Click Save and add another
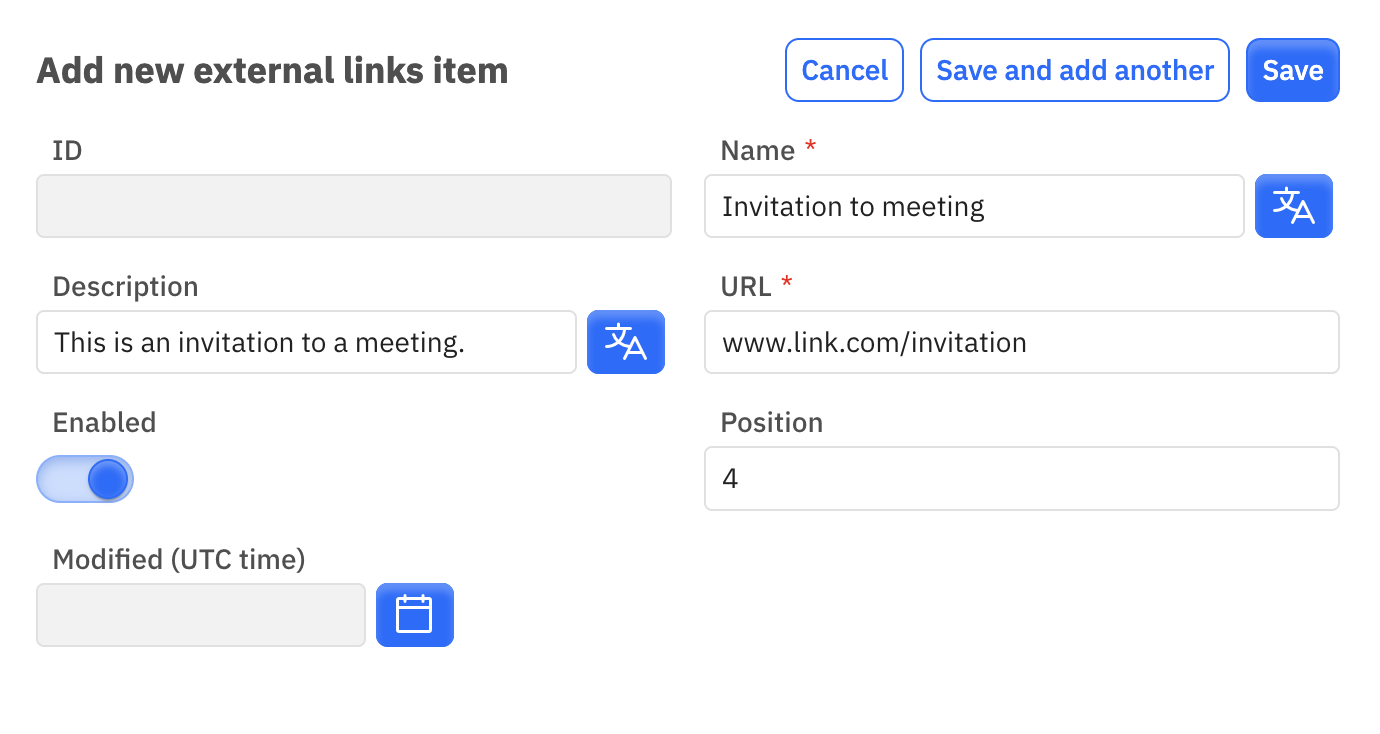1380x734 pixels. [x=1075, y=70]
